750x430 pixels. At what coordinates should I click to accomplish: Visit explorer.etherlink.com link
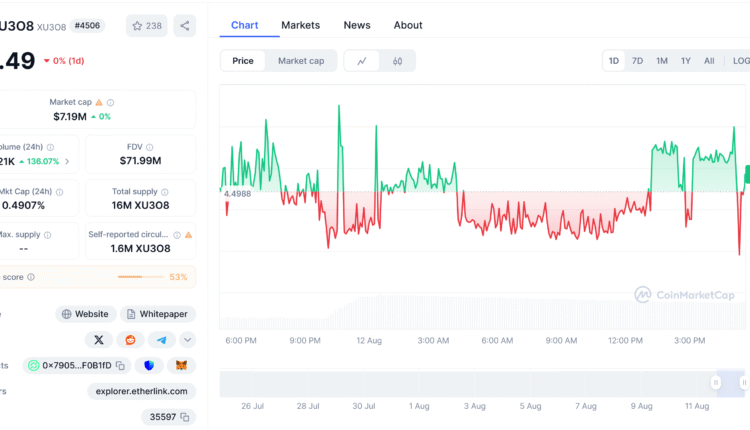tap(141, 391)
